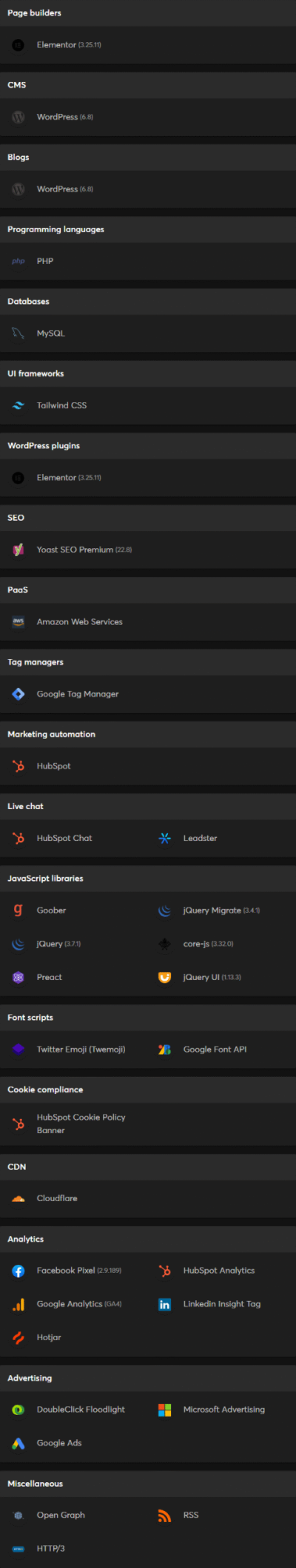
Task: Open the Amazon Web Services link
Action: (x=80, y=622)
